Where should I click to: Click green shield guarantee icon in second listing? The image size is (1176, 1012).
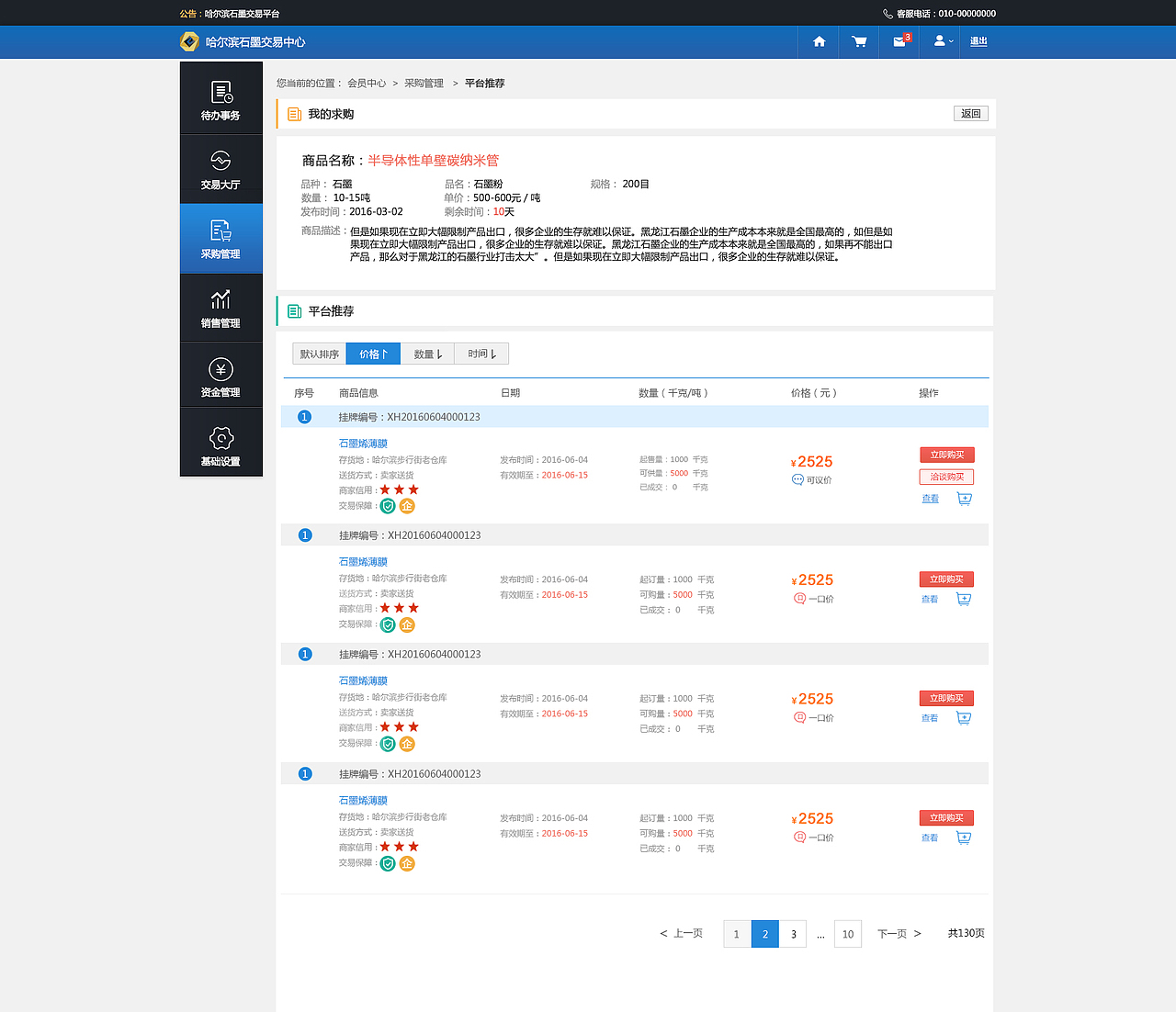coord(388,624)
